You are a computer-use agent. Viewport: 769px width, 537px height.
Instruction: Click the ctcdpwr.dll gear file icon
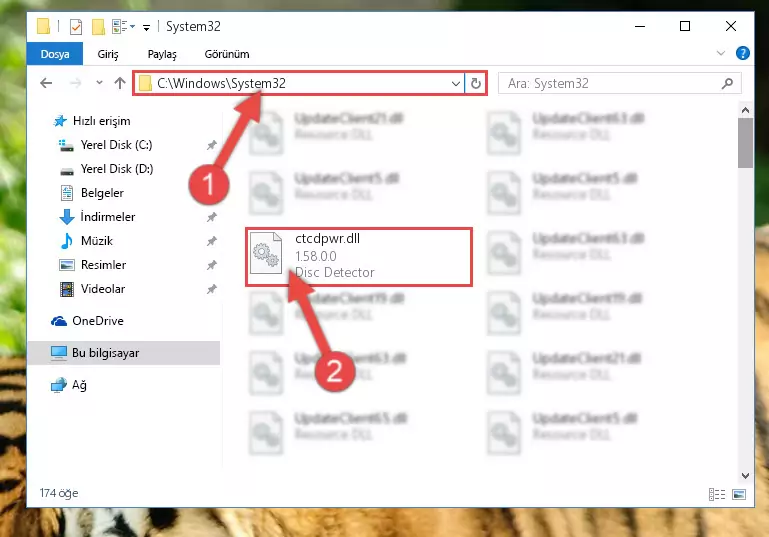pyautogui.click(x=266, y=253)
